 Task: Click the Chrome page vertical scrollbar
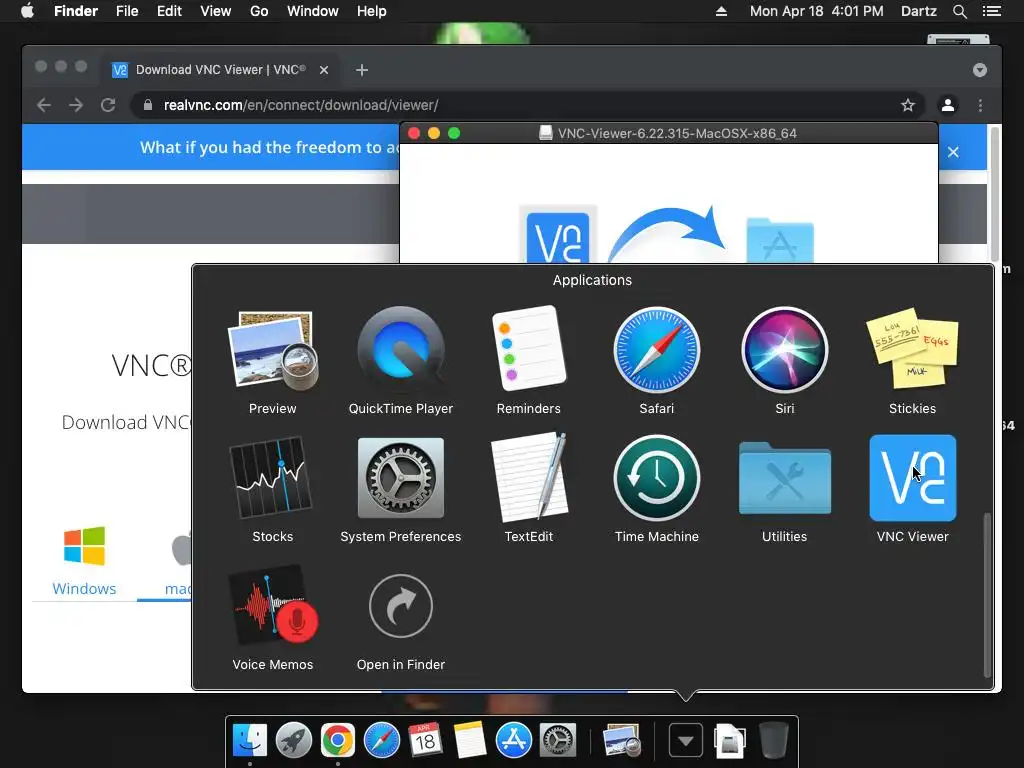994,194
